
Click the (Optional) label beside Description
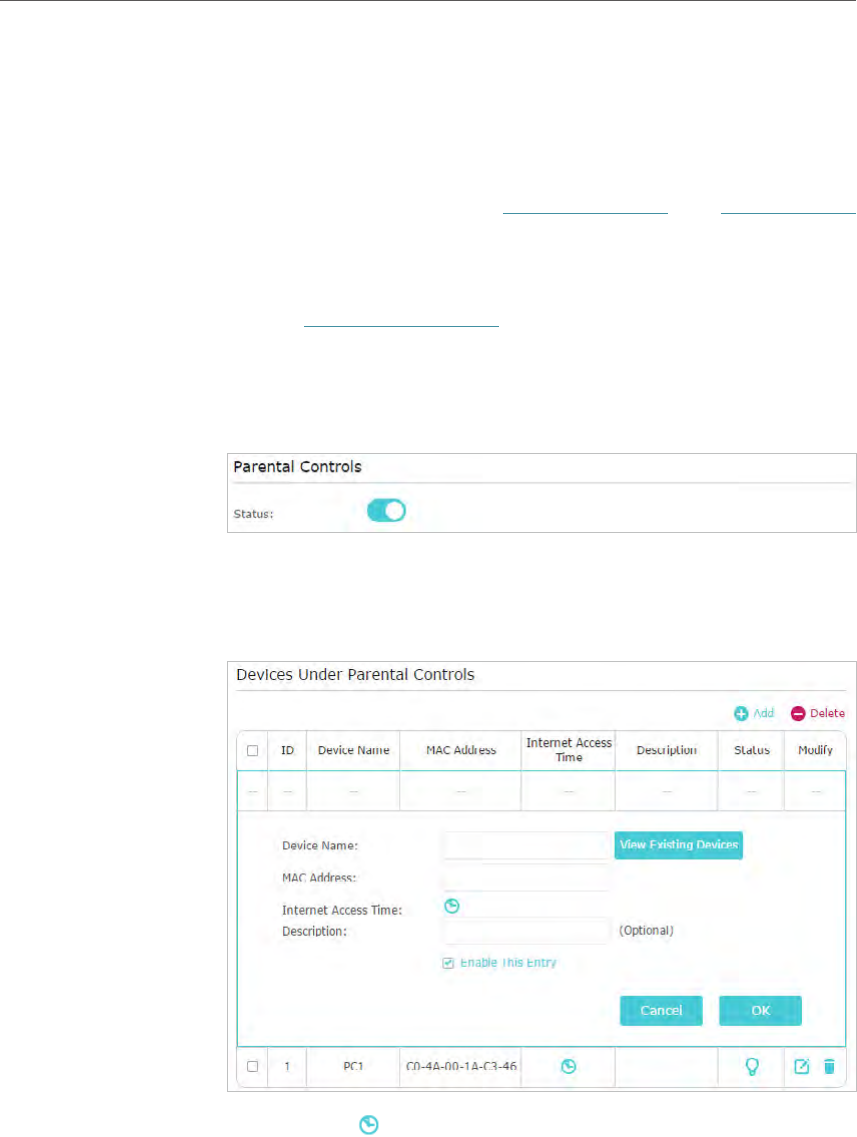(x=646, y=931)
